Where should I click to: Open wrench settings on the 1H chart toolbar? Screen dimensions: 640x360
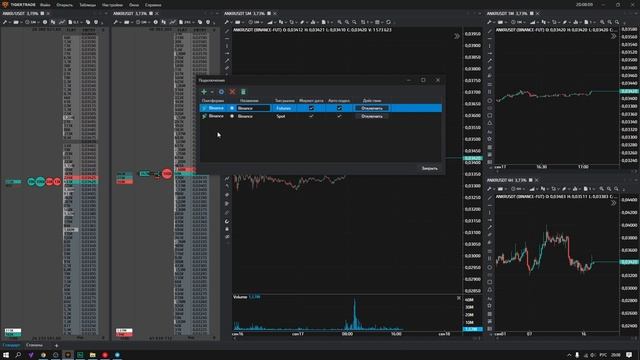pyautogui.click(x=489, y=189)
